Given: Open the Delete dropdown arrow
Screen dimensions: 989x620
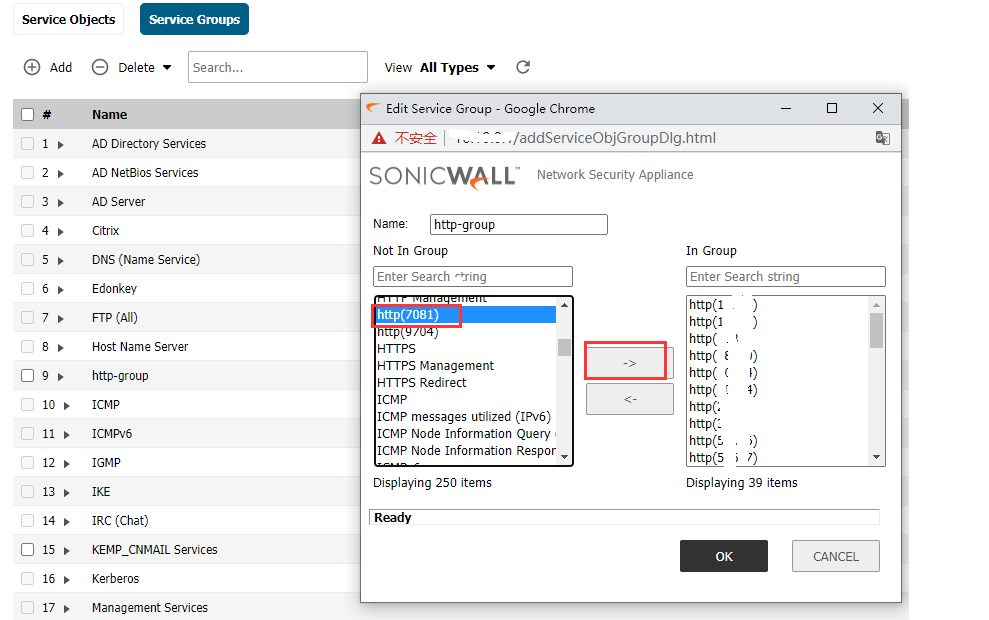Looking at the screenshot, I should 167,68.
